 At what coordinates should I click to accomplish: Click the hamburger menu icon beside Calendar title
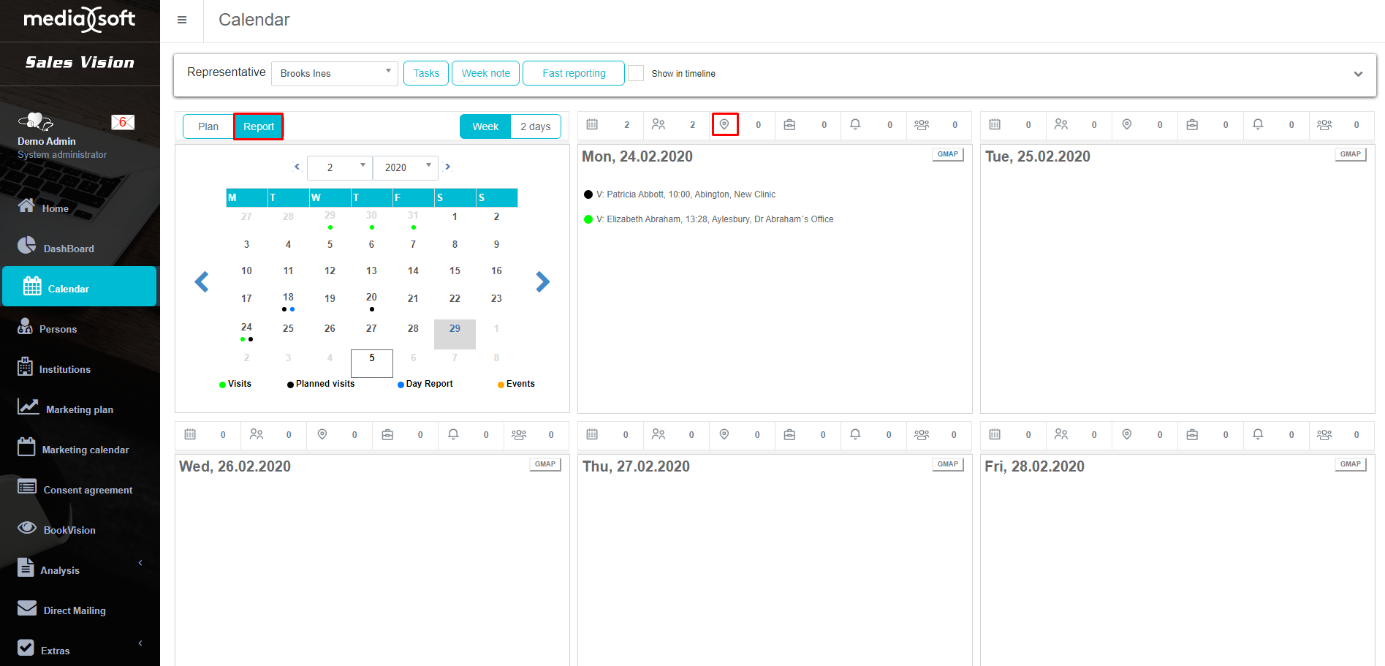click(x=181, y=20)
